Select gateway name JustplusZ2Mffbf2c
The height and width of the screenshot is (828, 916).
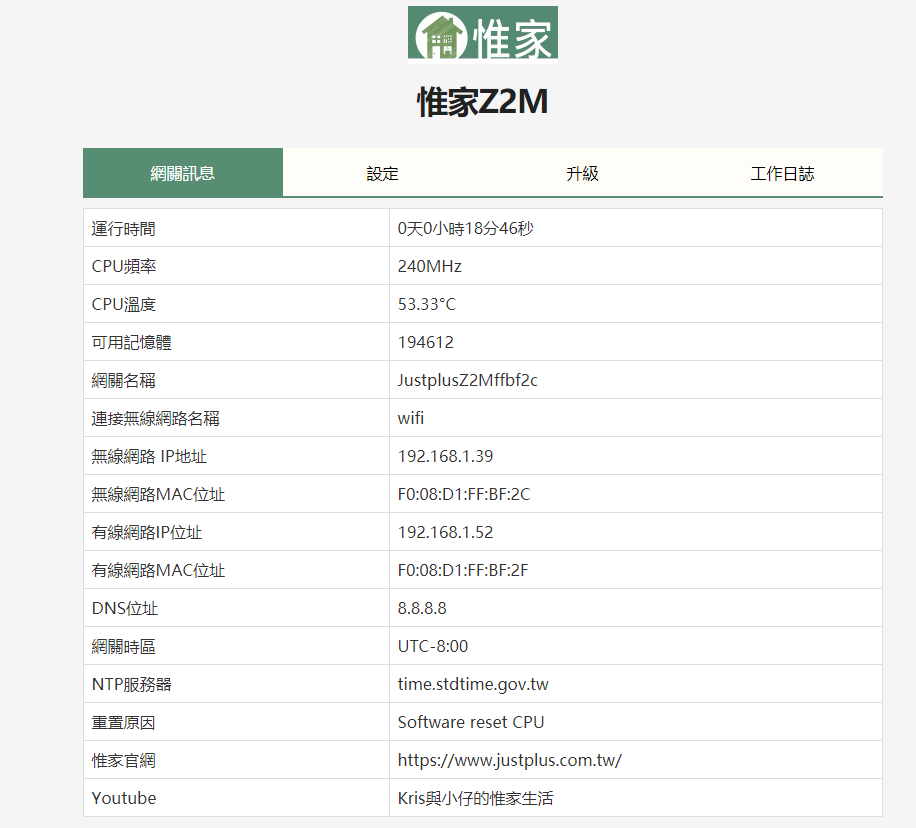467,380
